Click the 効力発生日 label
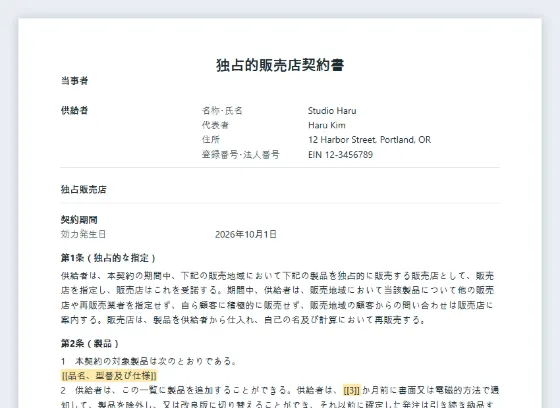 click(83, 234)
